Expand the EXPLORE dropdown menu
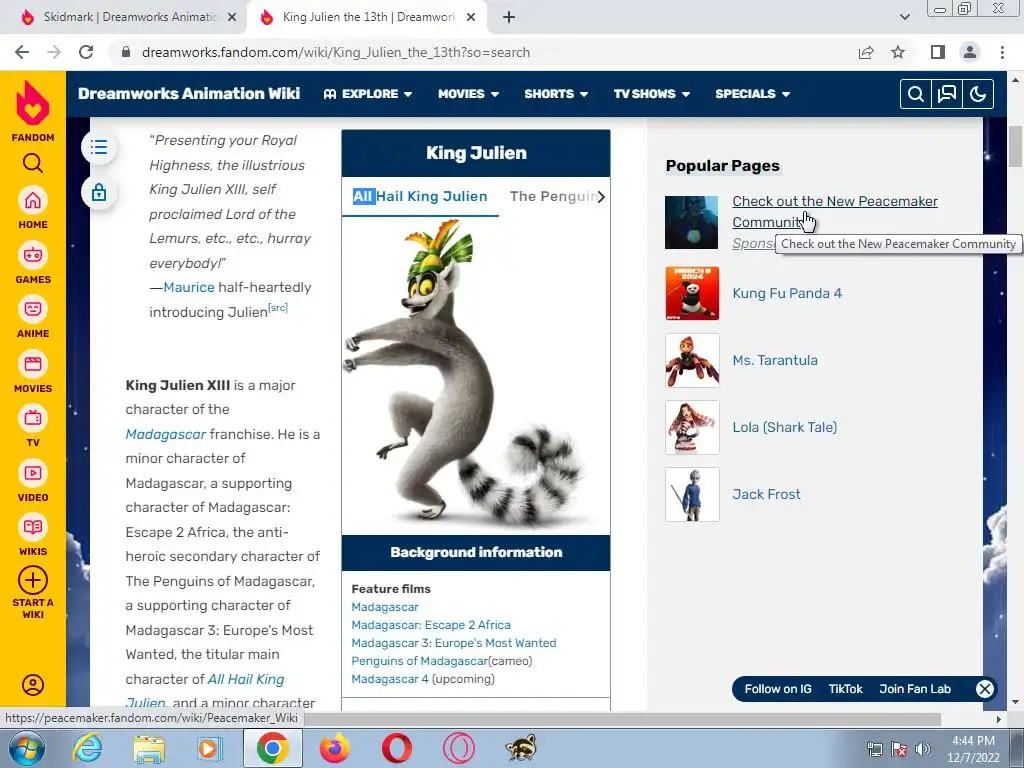Viewport: 1024px width, 768px height. (x=368, y=94)
